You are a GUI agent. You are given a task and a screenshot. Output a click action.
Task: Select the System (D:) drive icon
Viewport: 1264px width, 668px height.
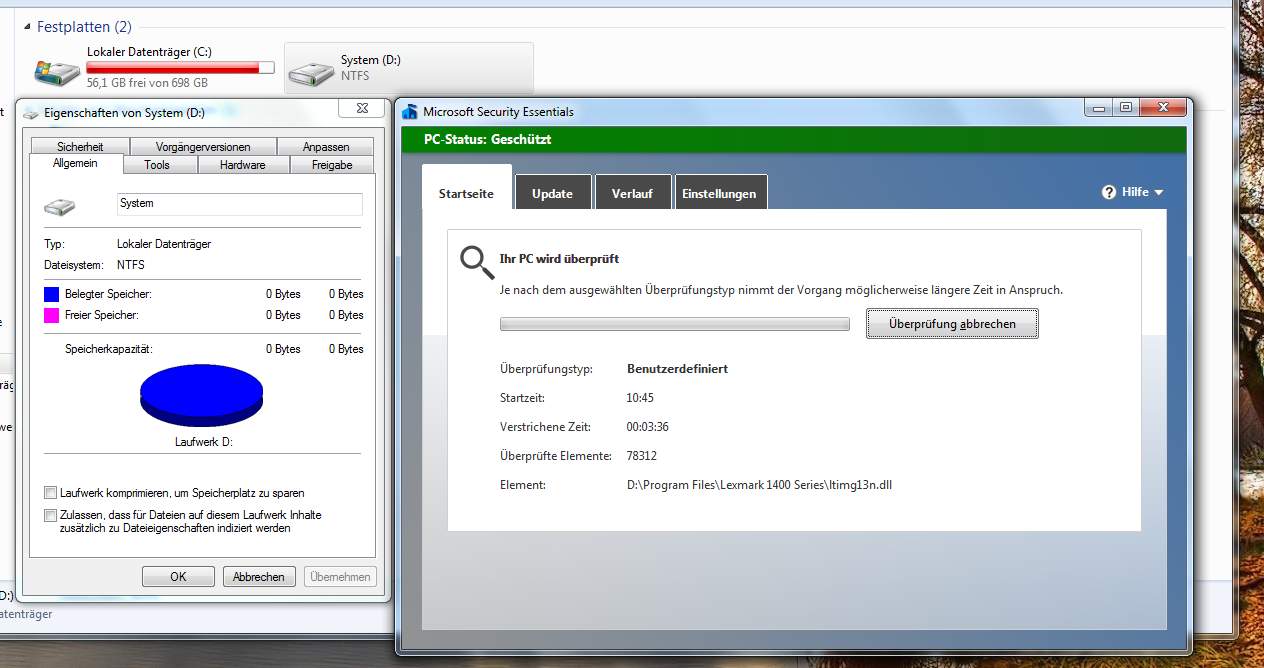[311, 72]
